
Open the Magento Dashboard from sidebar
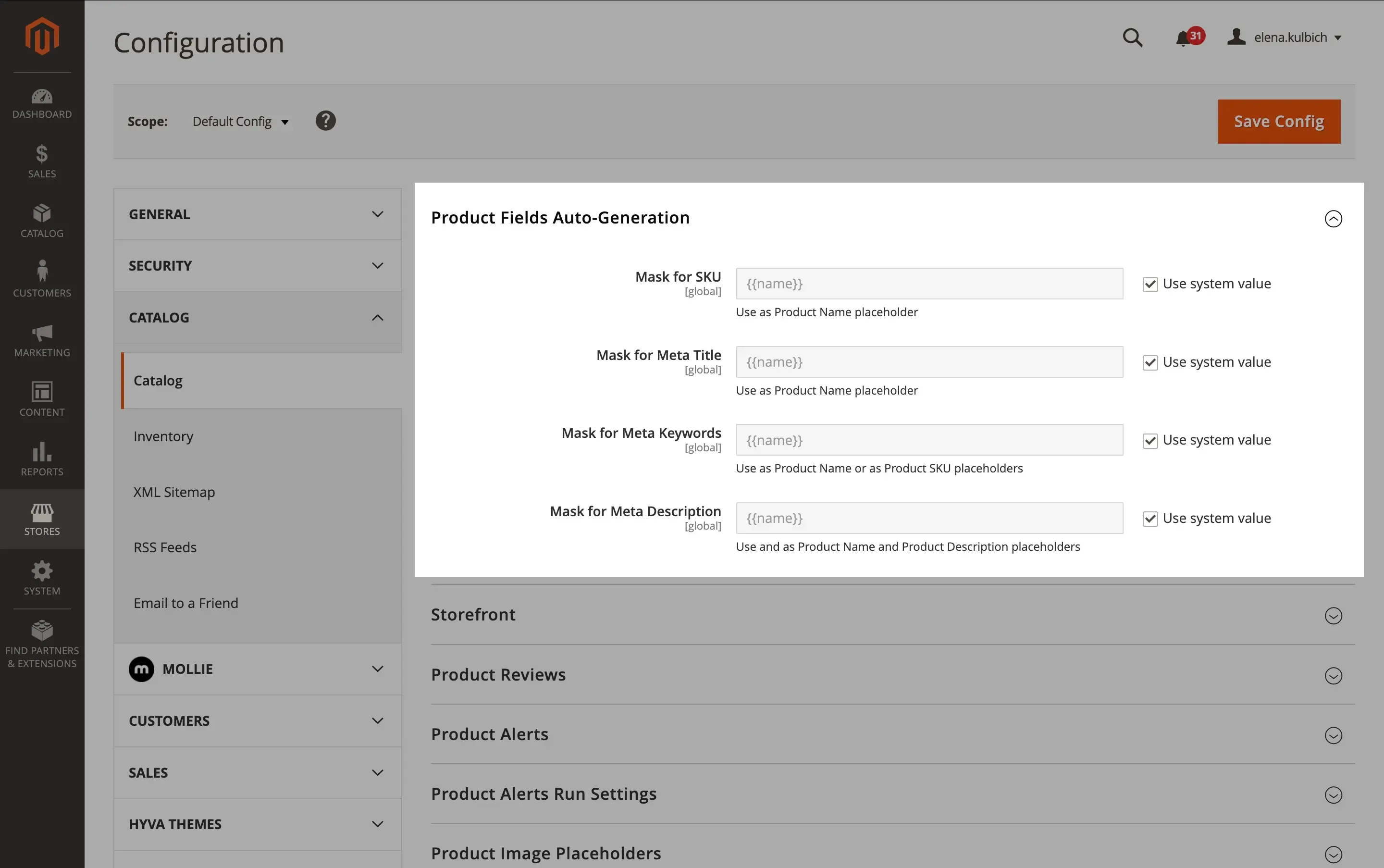pos(42,102)
